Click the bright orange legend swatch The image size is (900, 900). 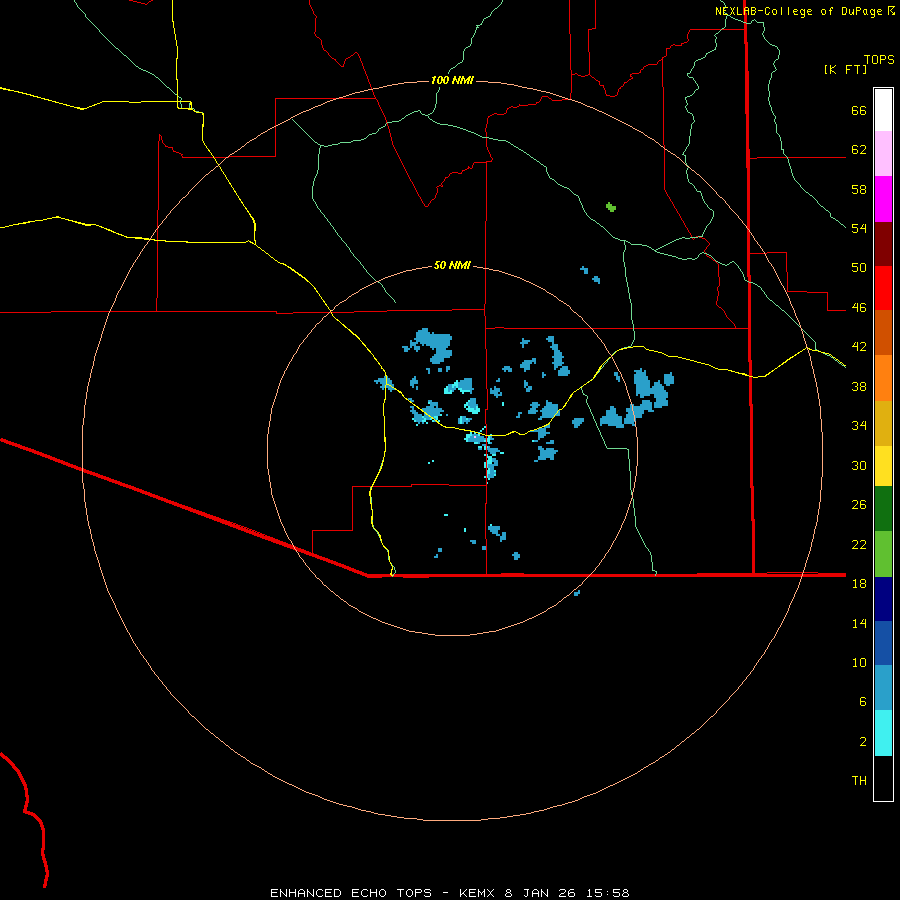883,378
